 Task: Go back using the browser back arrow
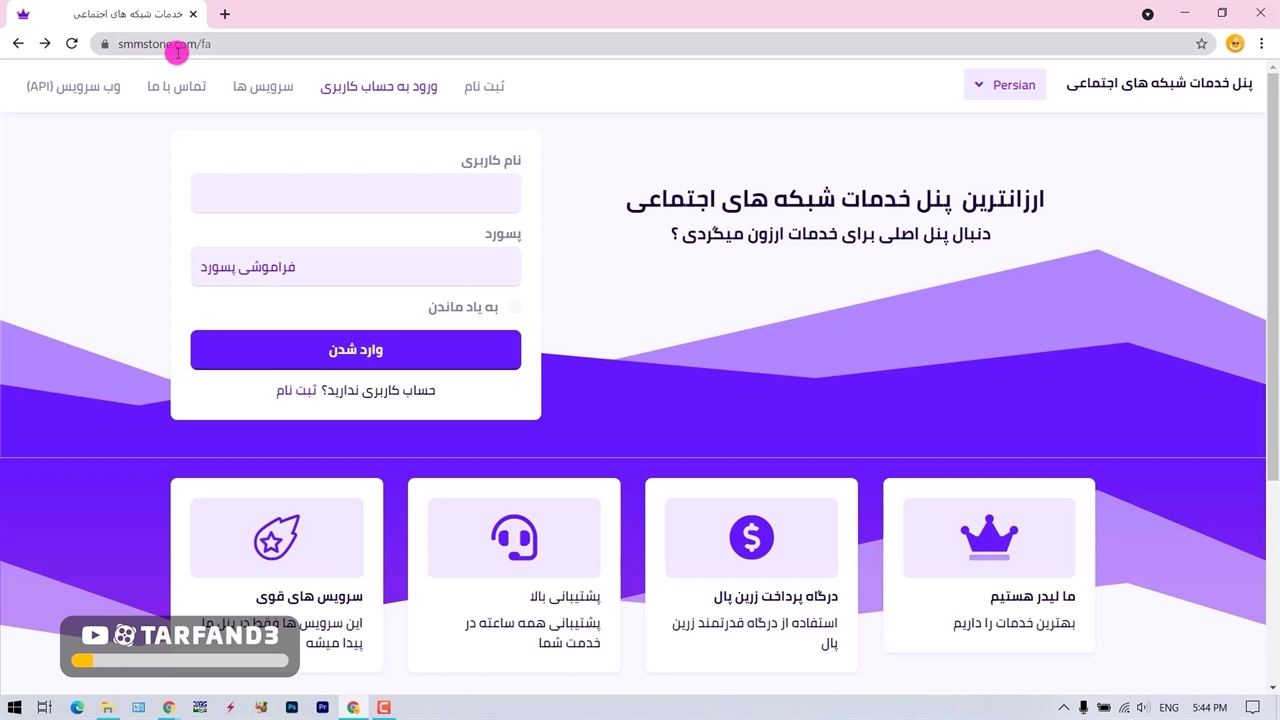tap(18, 44)
